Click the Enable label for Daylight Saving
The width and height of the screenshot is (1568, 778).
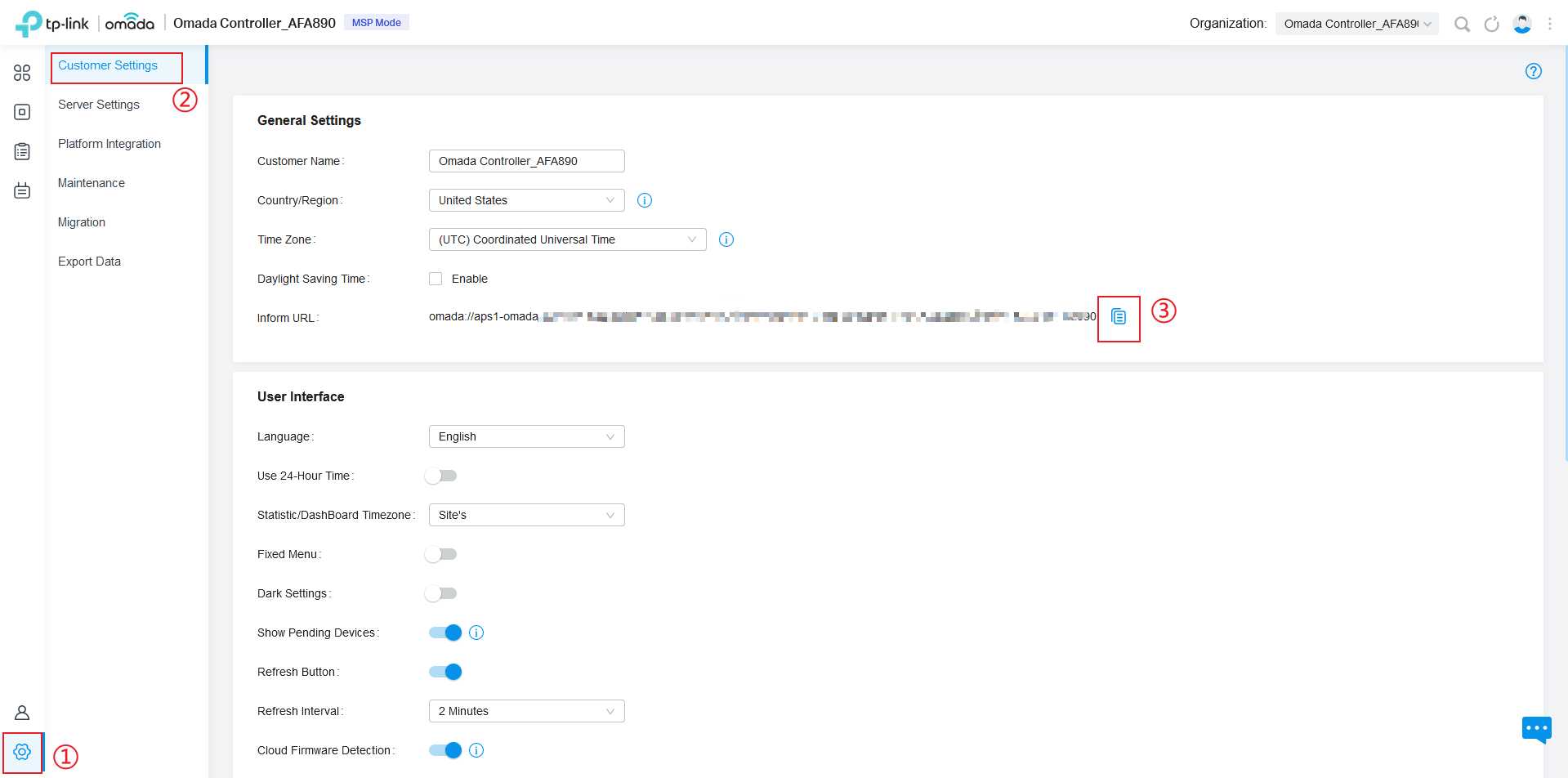click(x=470, y=279)
